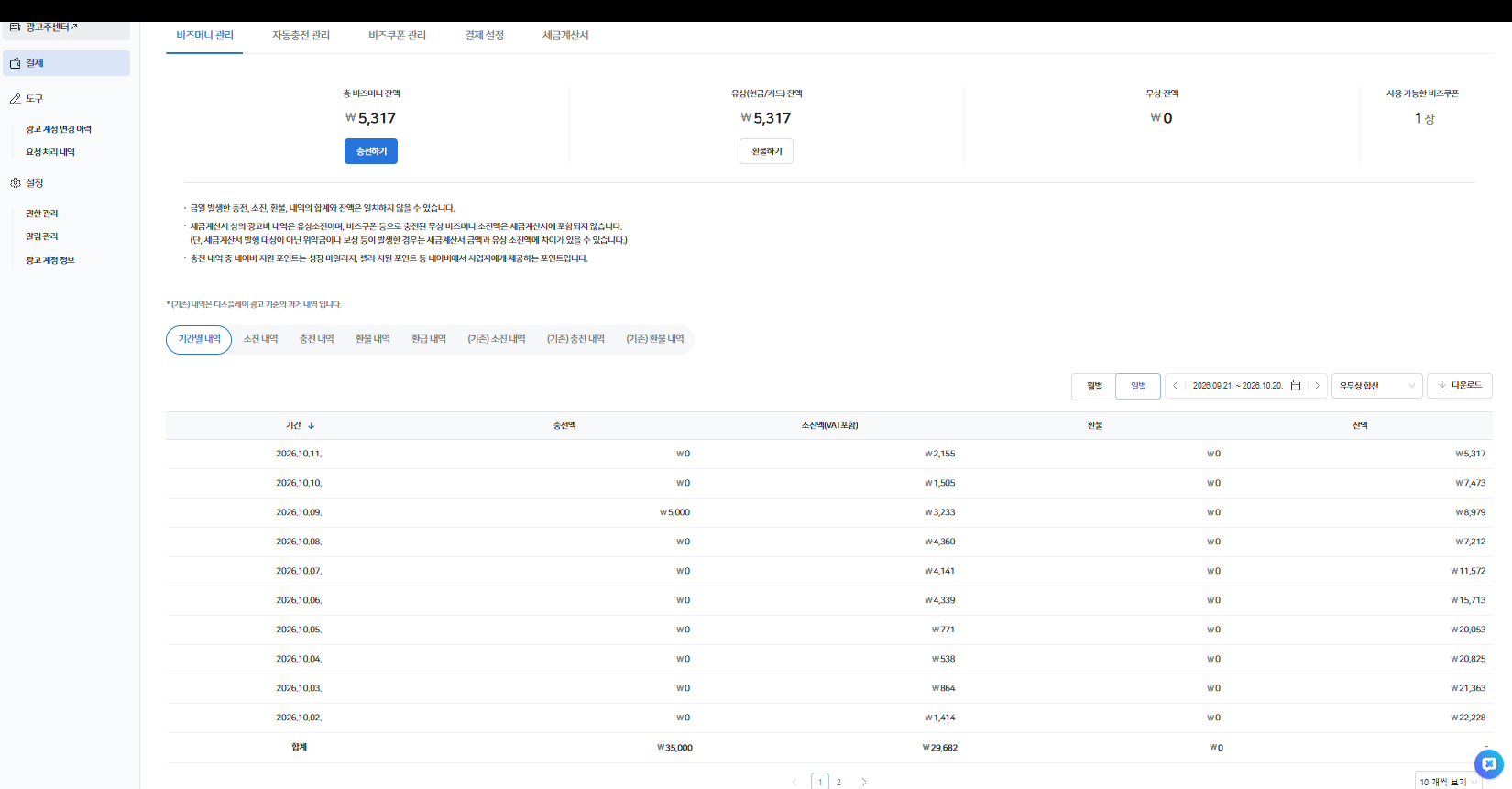The height and width of the screenshot is (789, 1512).
Task: Click previous page arrow in pagination
Action: pos(794,783)
